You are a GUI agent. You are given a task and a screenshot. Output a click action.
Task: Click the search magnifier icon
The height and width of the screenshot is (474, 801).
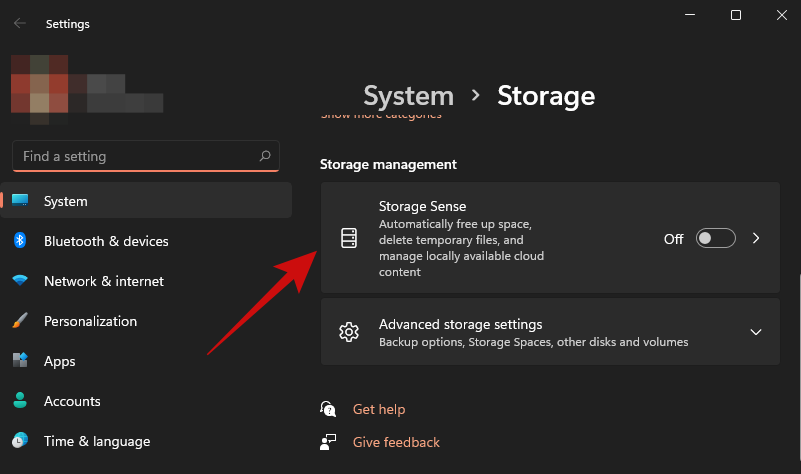click(x=265, y=156)
